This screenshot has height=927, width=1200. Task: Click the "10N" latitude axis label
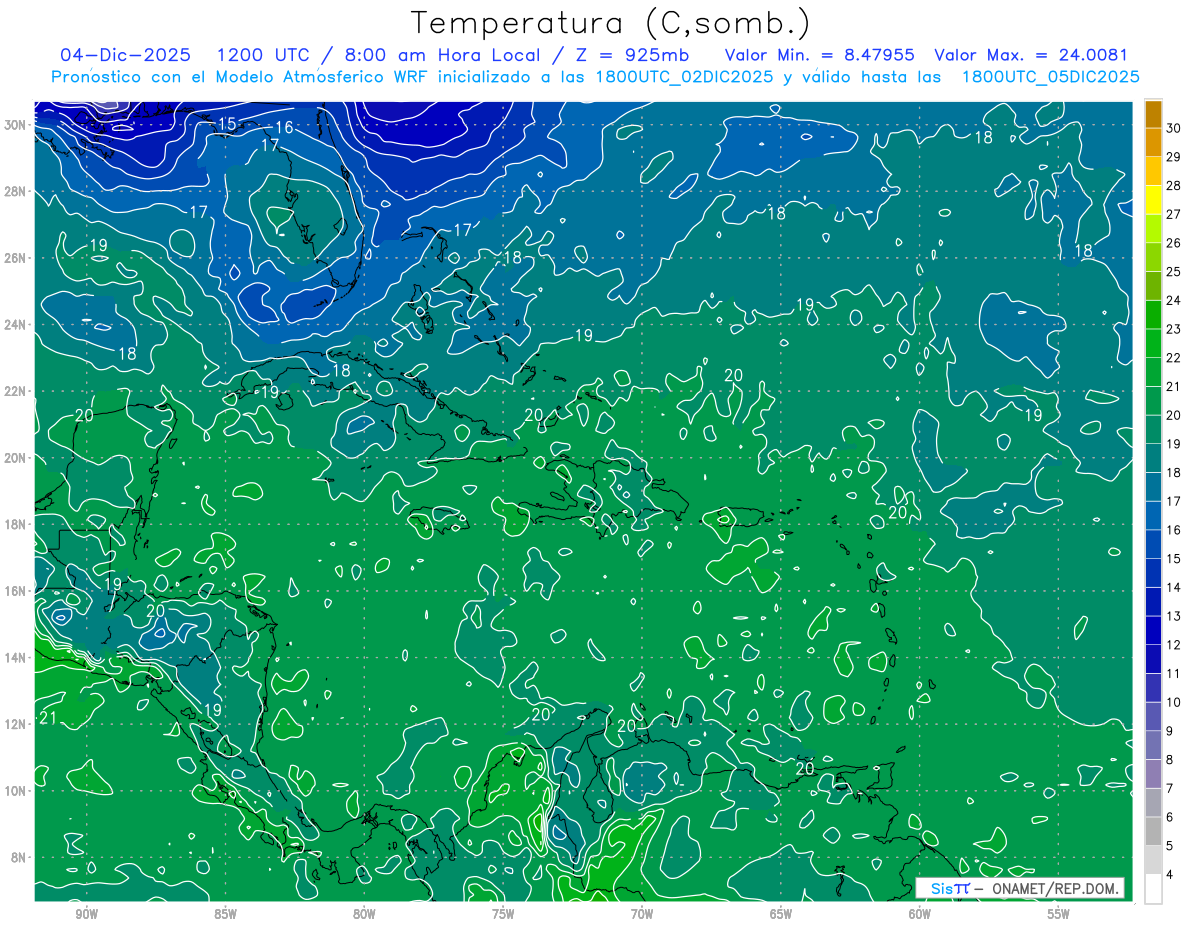point(15,790)
